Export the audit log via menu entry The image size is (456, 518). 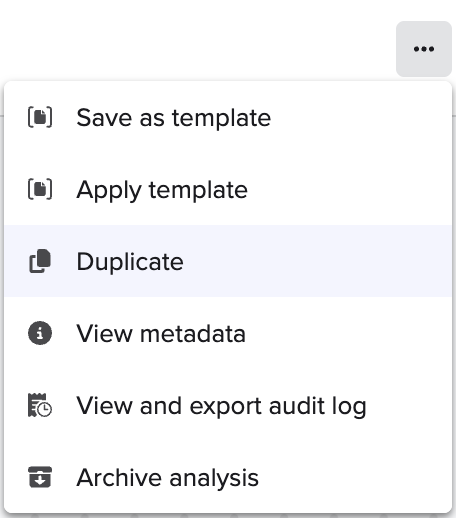tap(228, 405)
